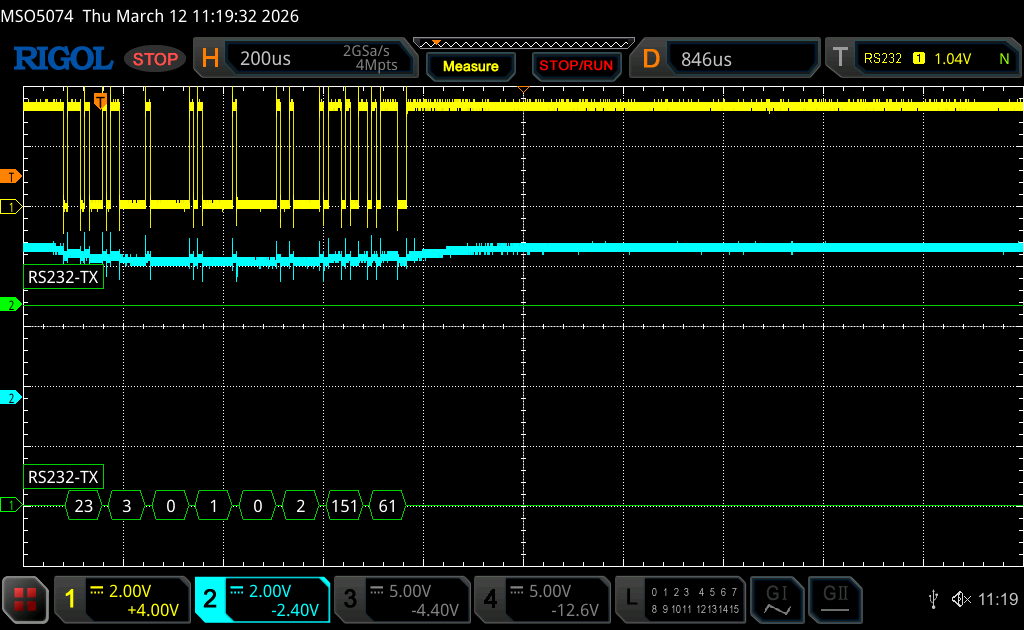Click the orange trigger position marker on waveform
Viewport: 1024px width, 630px height.
[100, 100]
